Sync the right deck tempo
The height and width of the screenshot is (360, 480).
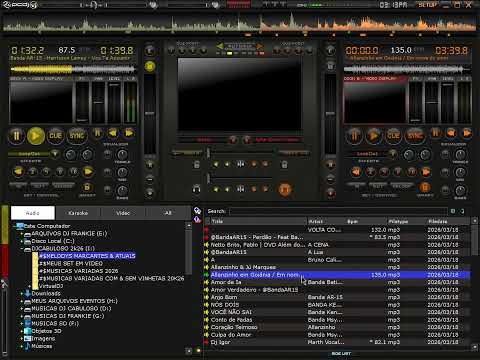(x=415, y=136)
